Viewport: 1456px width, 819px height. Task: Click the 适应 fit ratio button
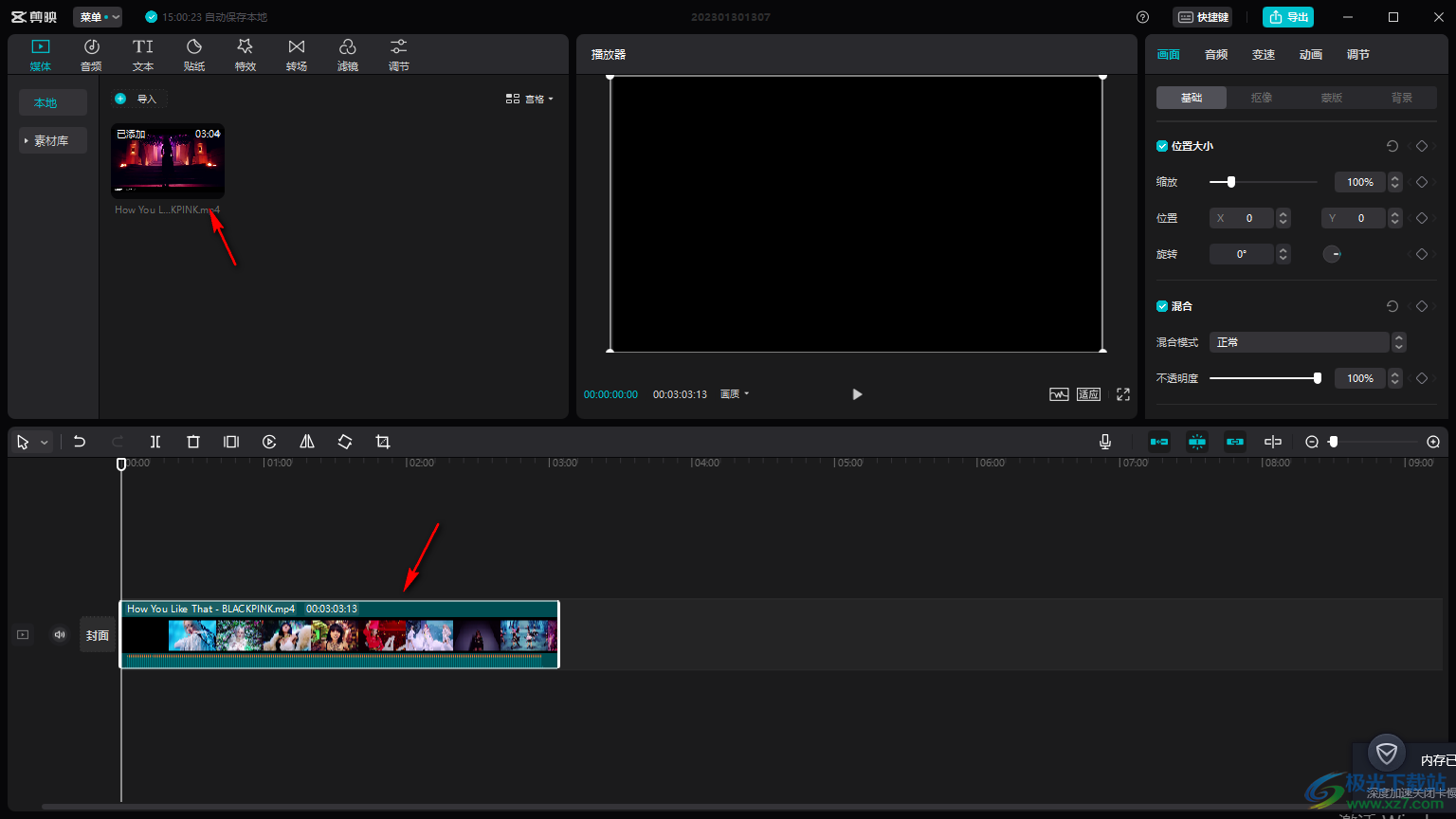tap(1088, 394)
